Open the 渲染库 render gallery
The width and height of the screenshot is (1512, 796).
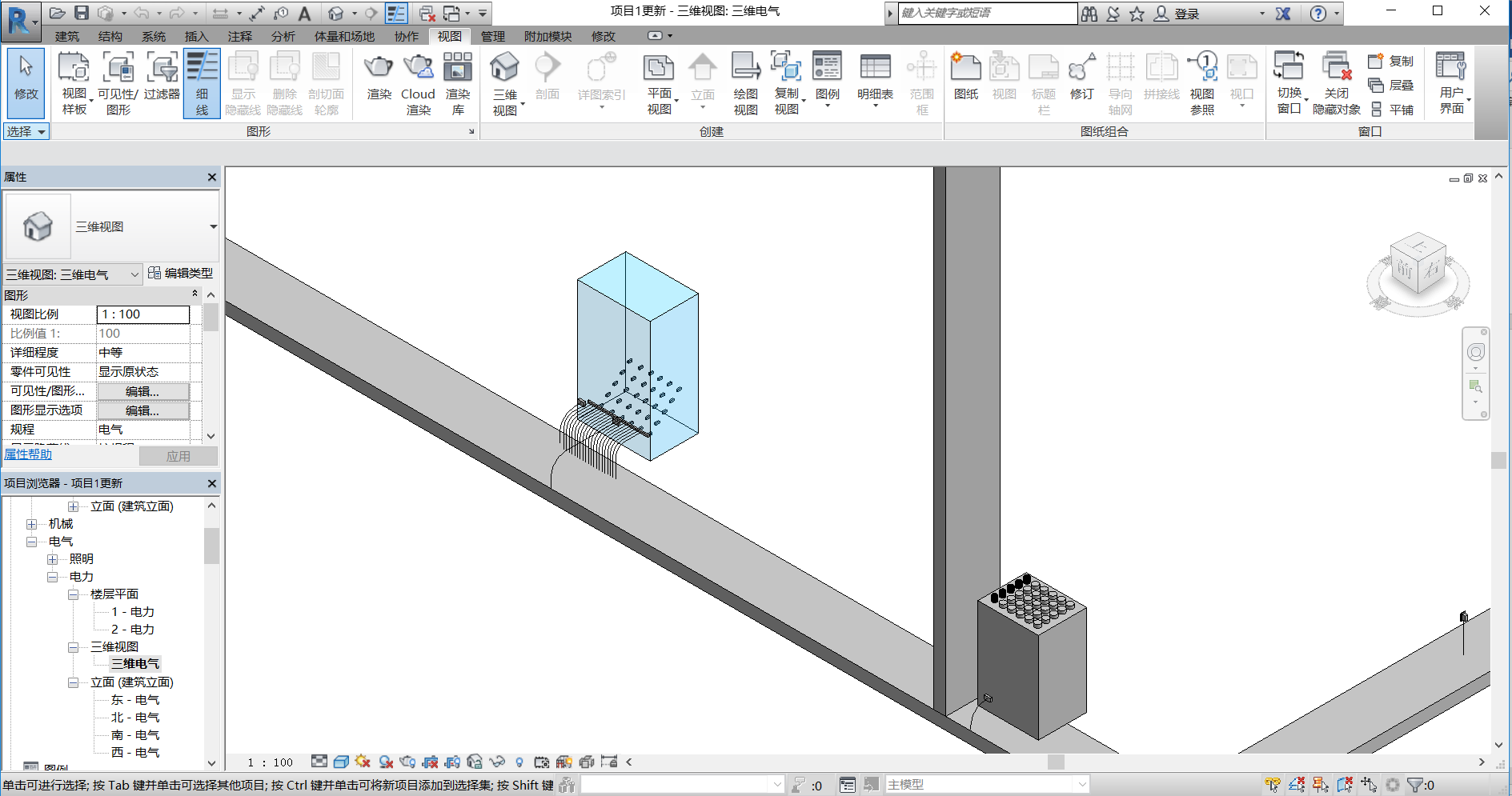(458, 83)
